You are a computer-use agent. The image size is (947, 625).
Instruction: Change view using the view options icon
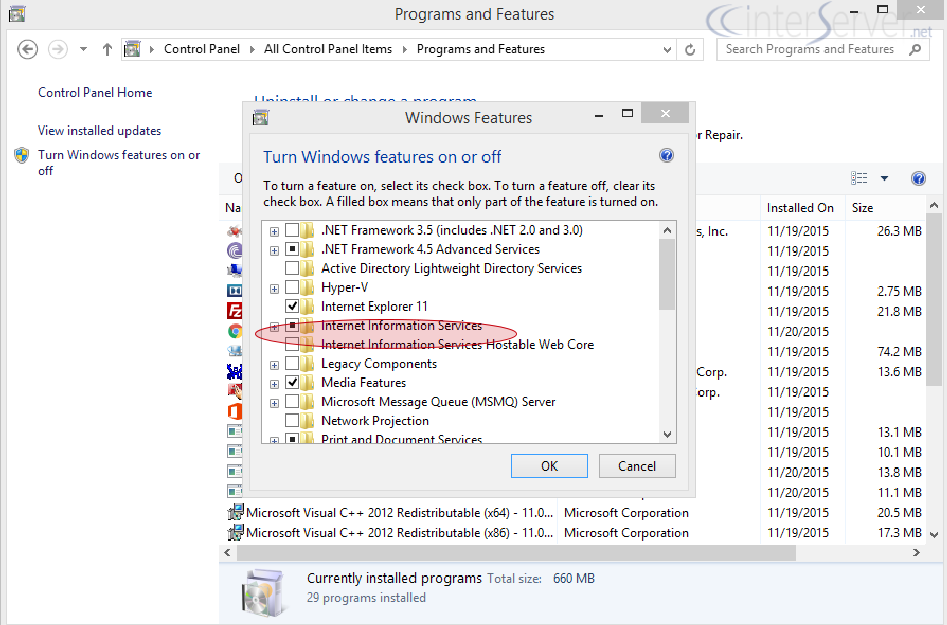[x=859, y=178]
